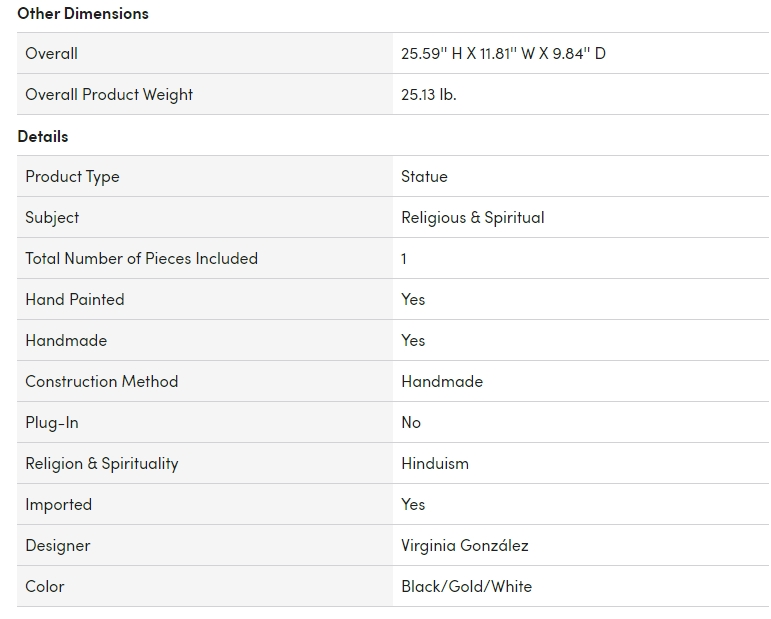The width and height of the screenshot is (771, 619).
Task: Select the Hinduism value
Action: tap(435, 463)
